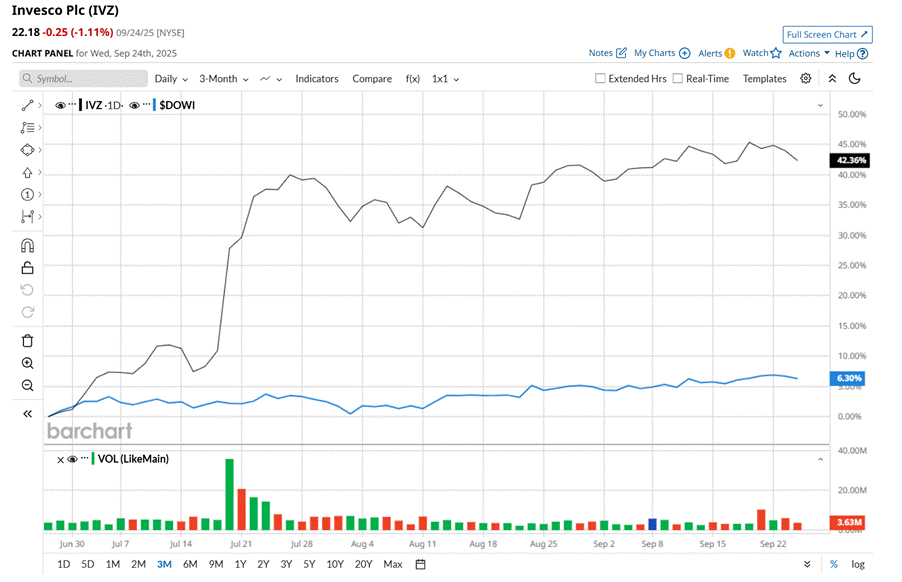Image resolution: width=902 pixels, height=582 pixels.
Task: Collapse the volume pane chevron
Action: pos(820,460)
